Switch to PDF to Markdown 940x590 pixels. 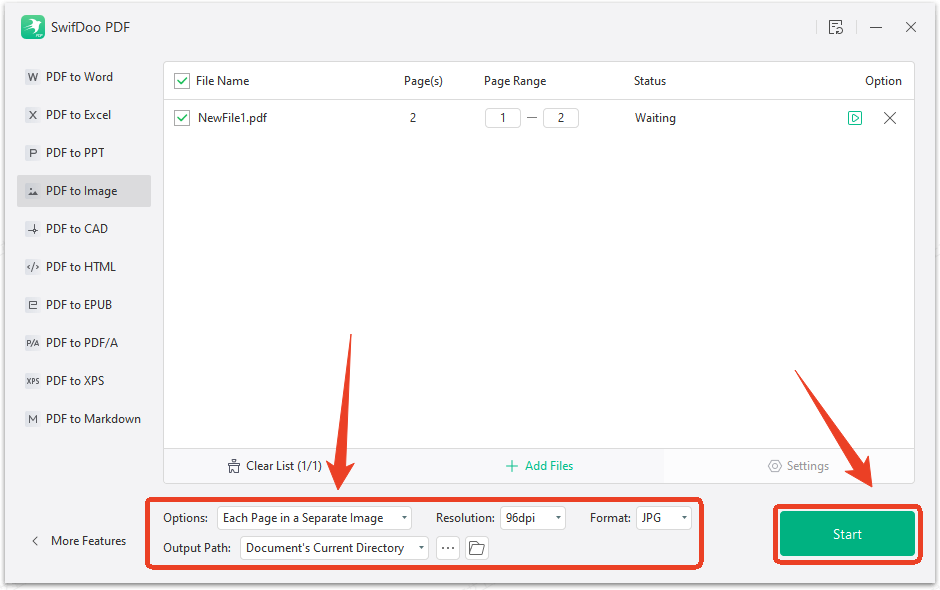(84, 419)
